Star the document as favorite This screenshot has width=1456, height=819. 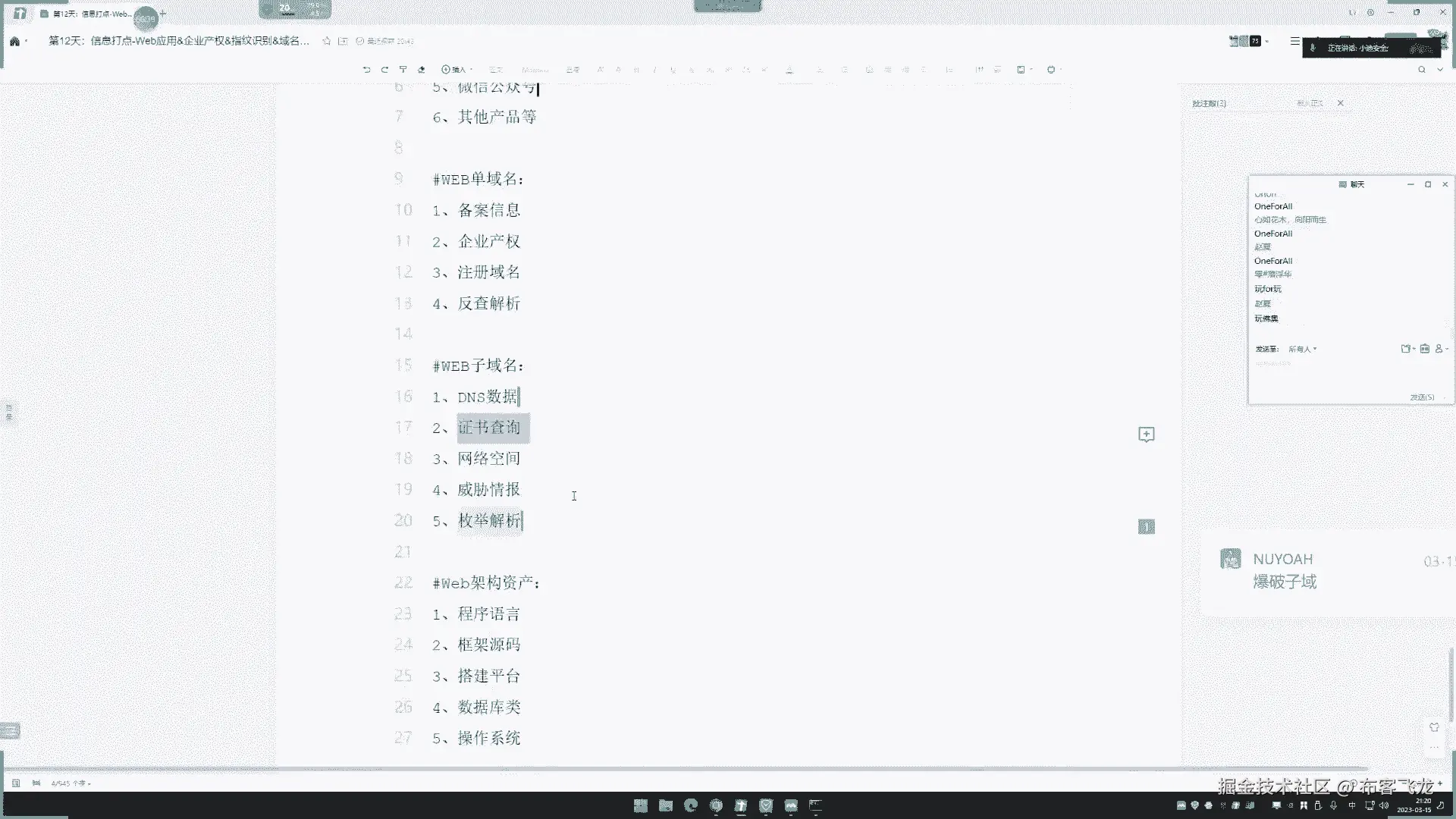point(326,41)
